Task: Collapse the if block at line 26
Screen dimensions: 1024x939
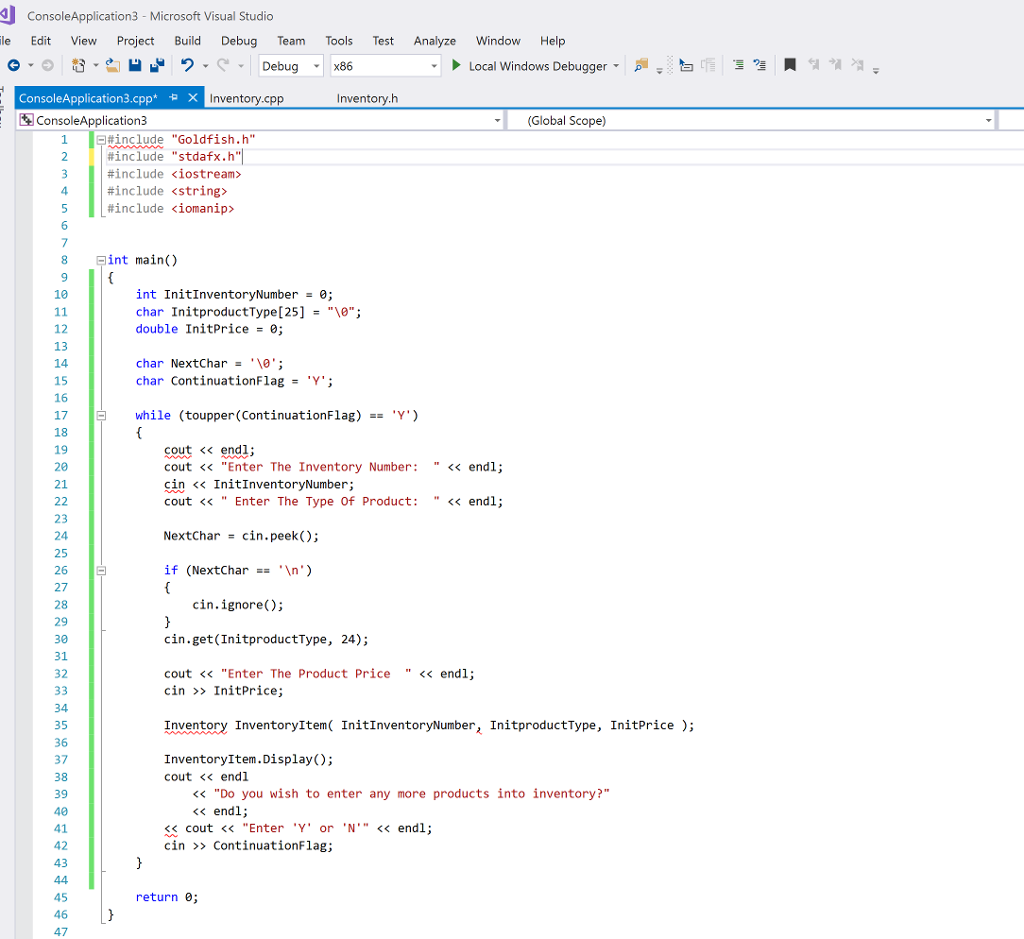Action: (101, 571)
